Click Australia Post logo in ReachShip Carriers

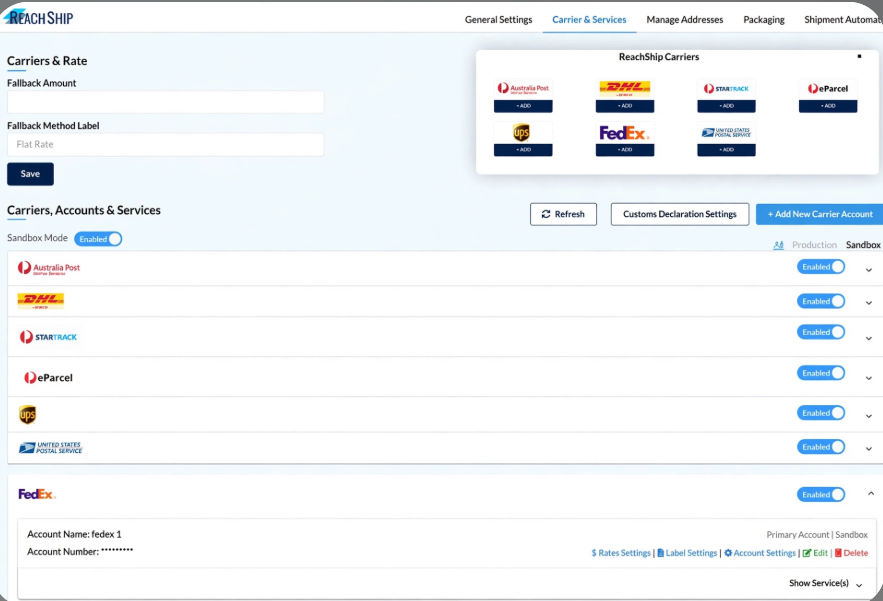(523, 88)
